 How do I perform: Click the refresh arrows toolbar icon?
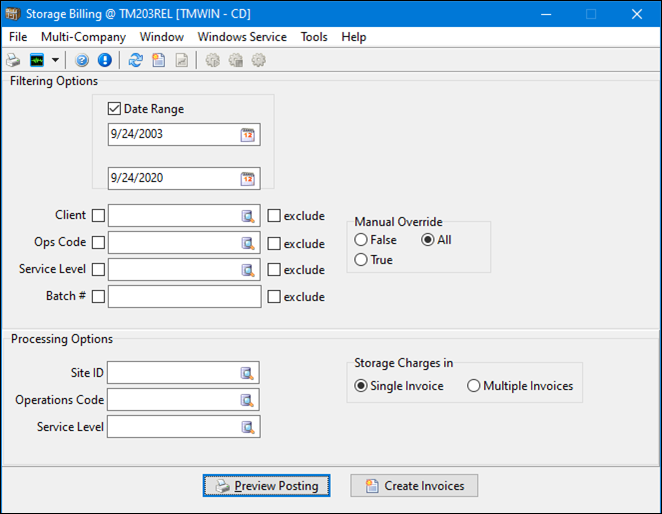[x=136, y=61]
